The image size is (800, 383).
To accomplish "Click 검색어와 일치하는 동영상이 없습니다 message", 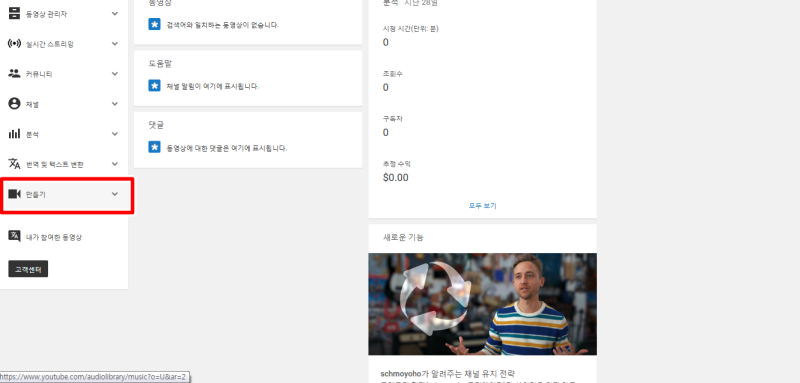I will (x=223, y=24).
